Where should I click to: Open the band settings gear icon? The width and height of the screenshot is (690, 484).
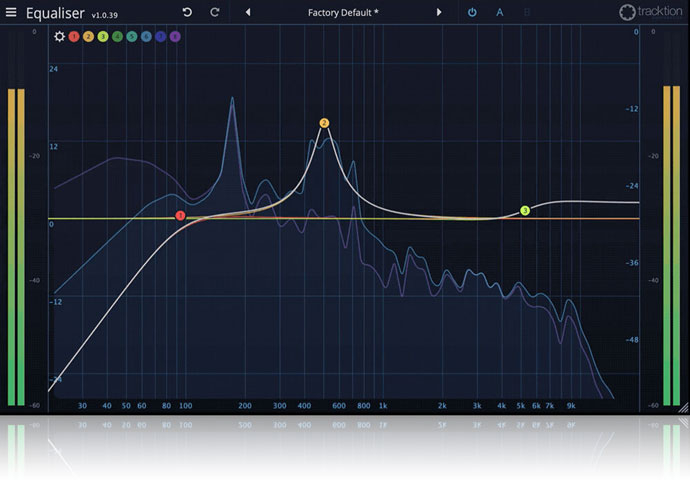(x=59, y=37)
